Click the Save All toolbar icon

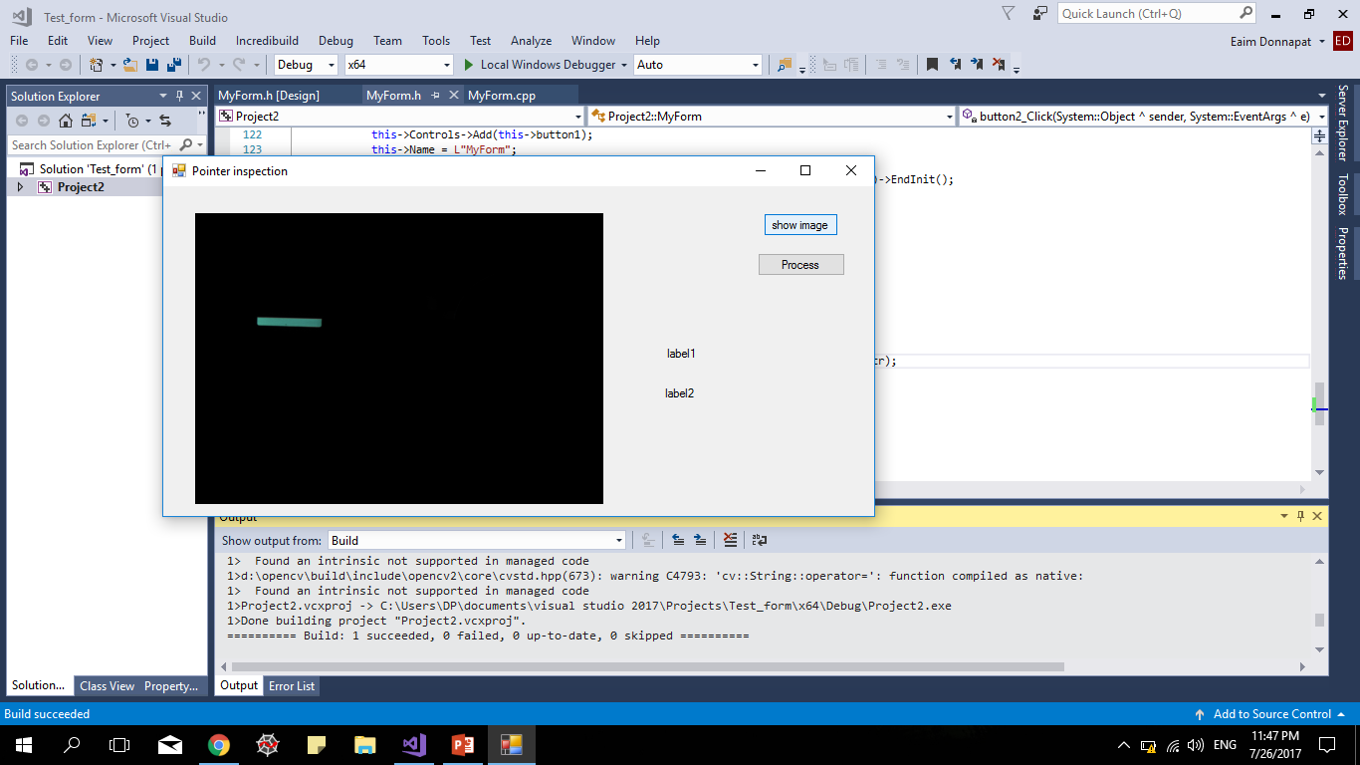coord(174,65)
